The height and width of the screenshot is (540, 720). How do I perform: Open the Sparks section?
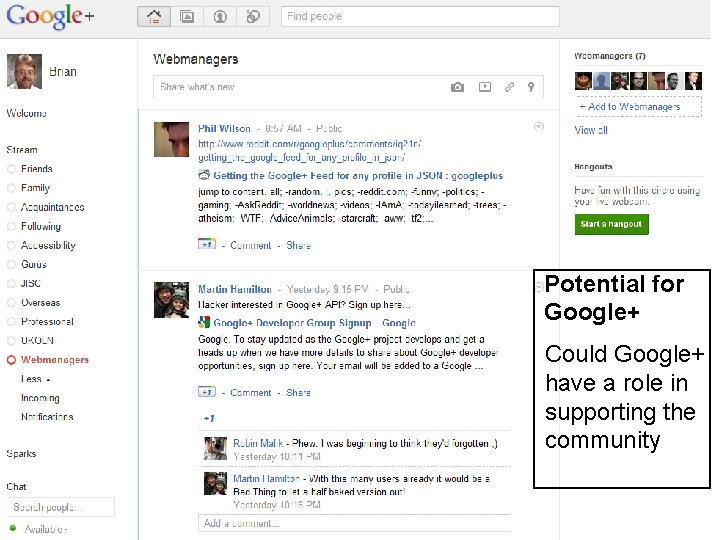click(21, 454)
